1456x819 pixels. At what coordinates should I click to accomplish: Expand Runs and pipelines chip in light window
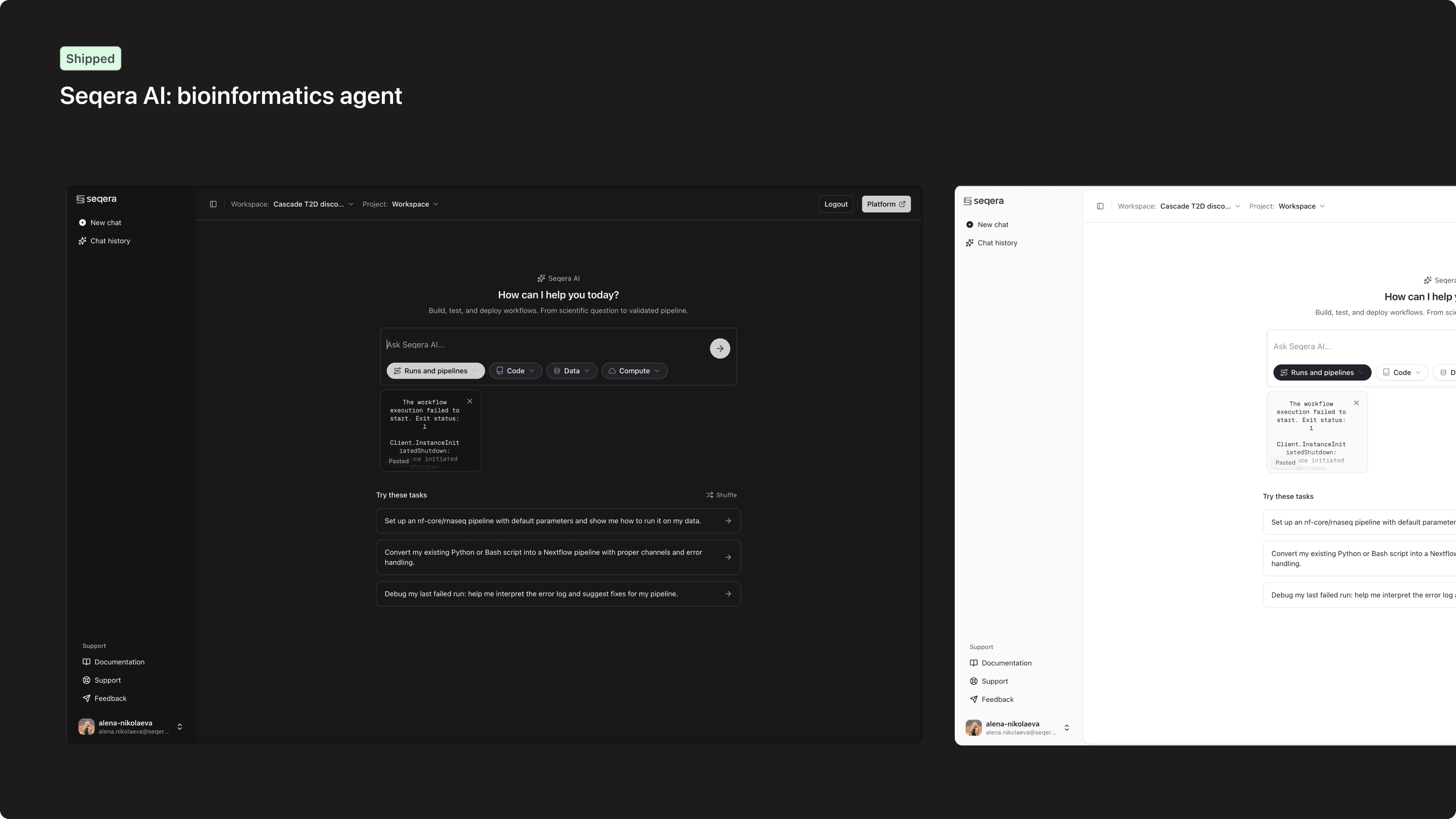pos(1322,372)
